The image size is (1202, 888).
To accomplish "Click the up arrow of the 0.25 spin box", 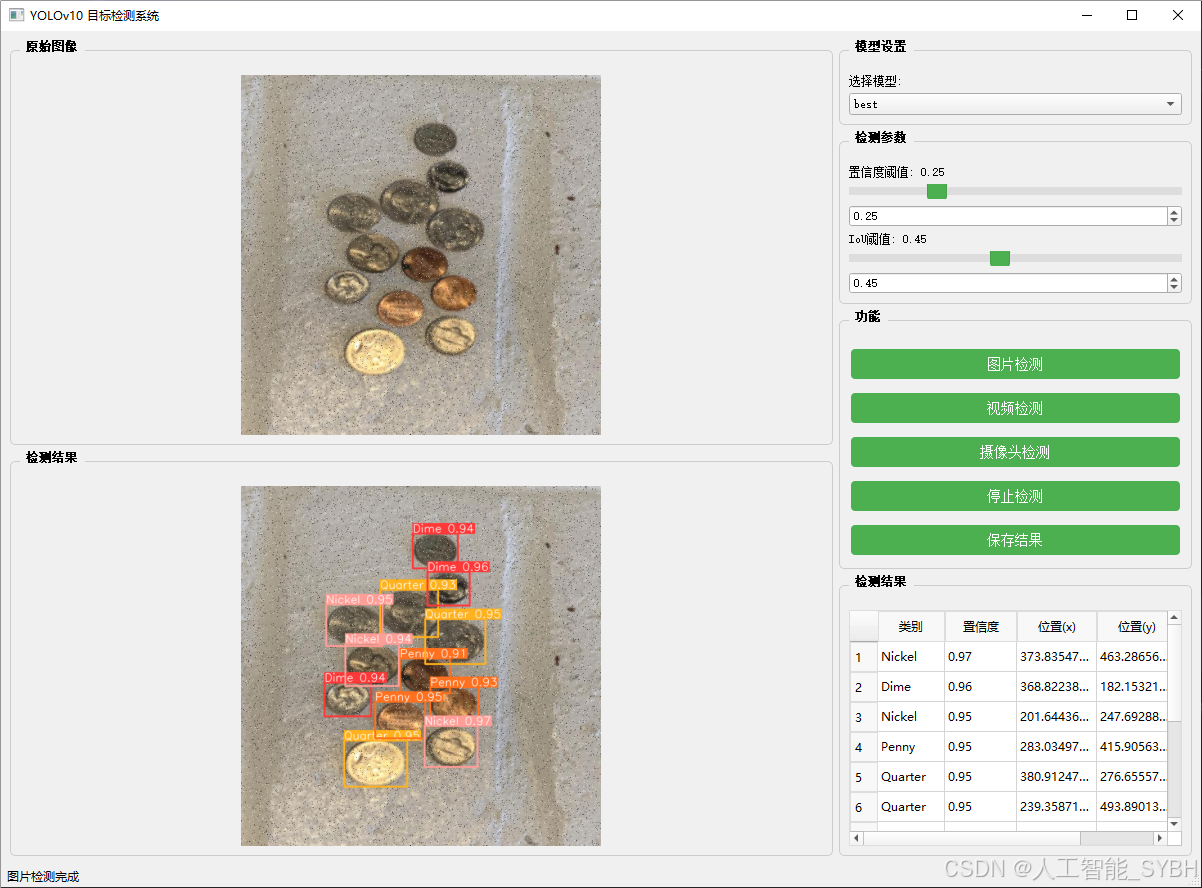I will (1174, 211).
